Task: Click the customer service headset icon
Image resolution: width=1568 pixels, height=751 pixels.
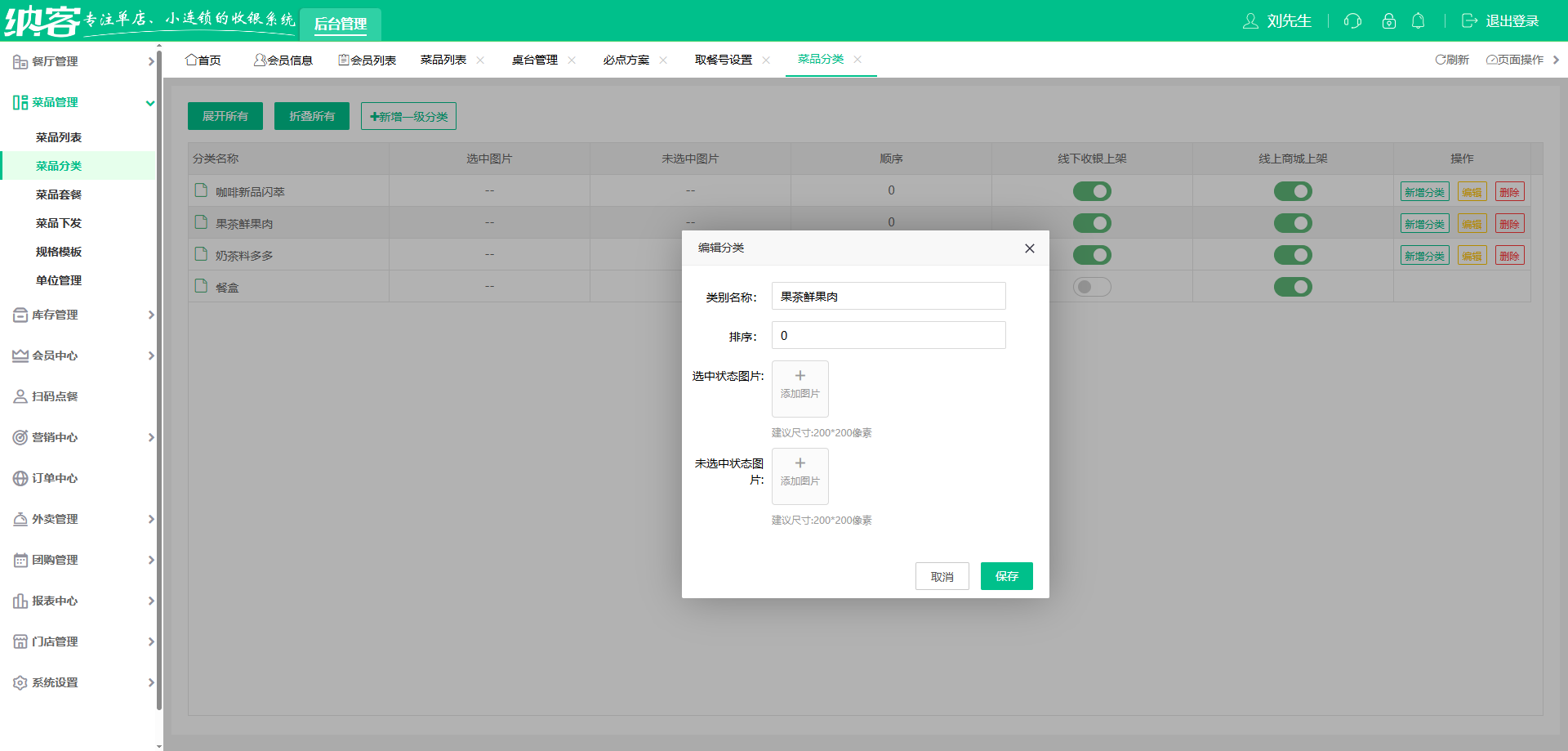Action: [1352, 21]
